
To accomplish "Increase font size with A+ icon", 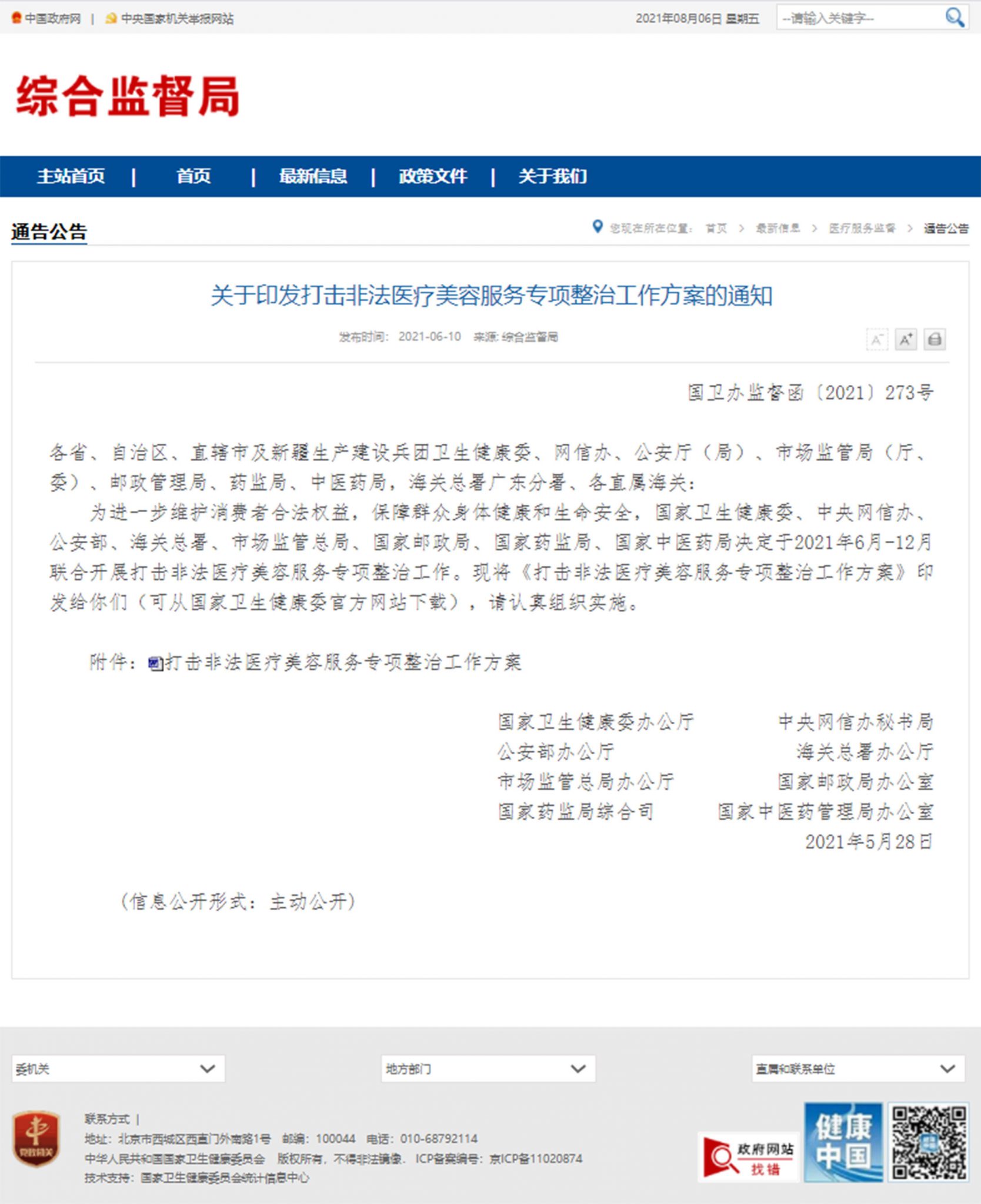I will pos(906,339).
